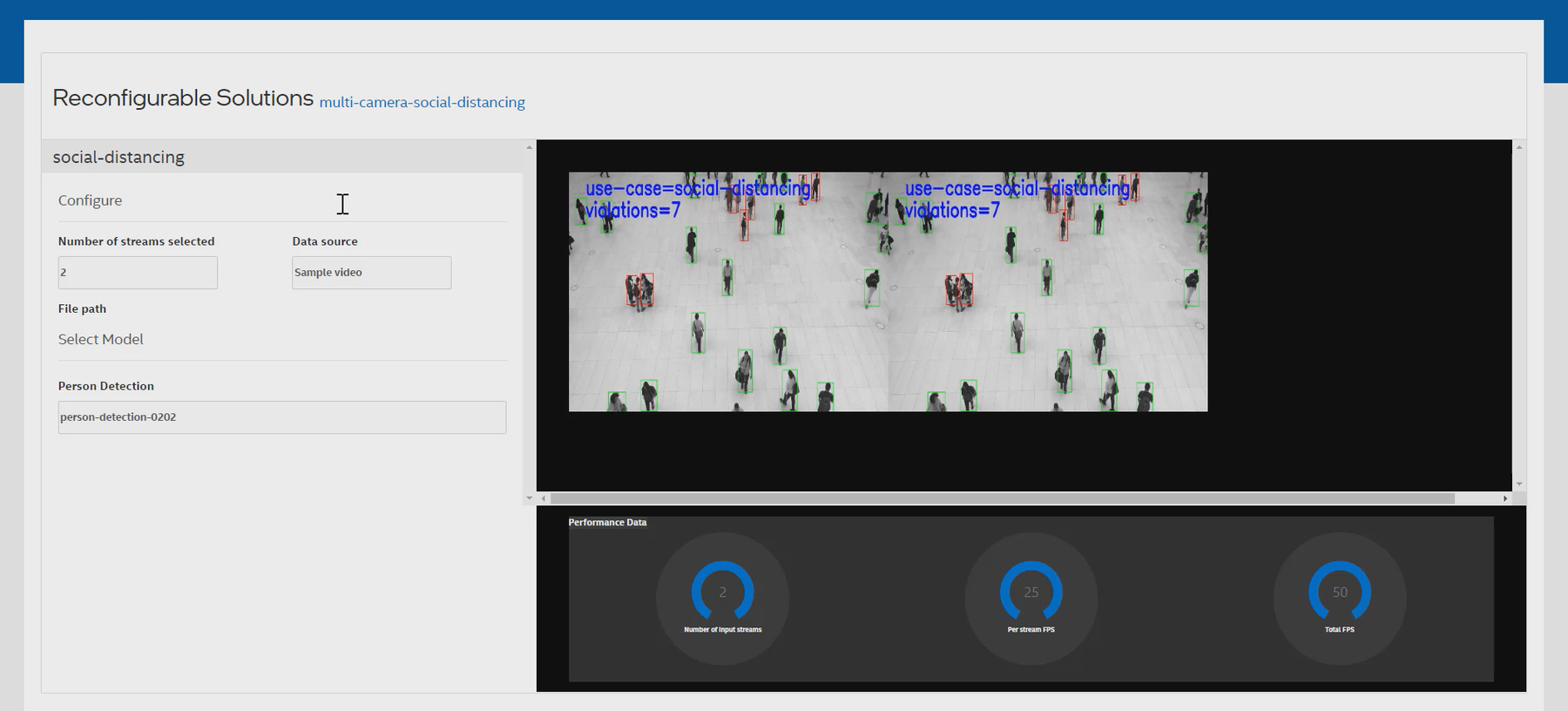Click the left camera stream video
The width and height of the screenshot is (1568, 711).
pos(728,292)
